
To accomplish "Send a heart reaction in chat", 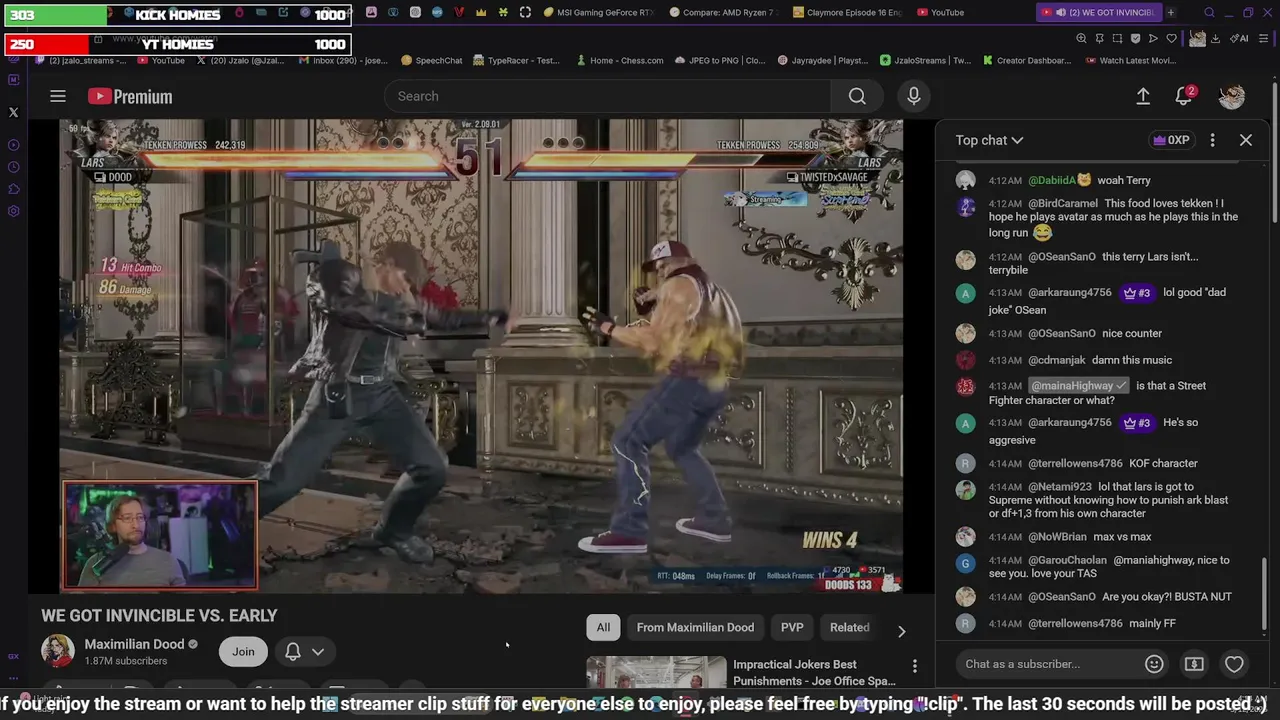I will click(1234, 664).
